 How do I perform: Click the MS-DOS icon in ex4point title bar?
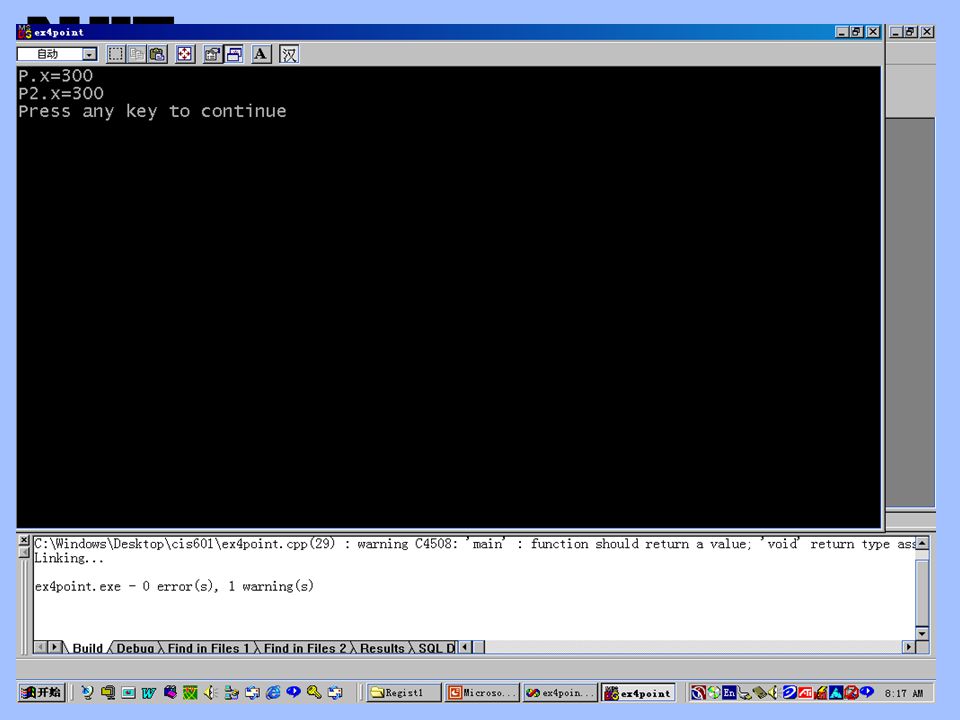[24, 32]
